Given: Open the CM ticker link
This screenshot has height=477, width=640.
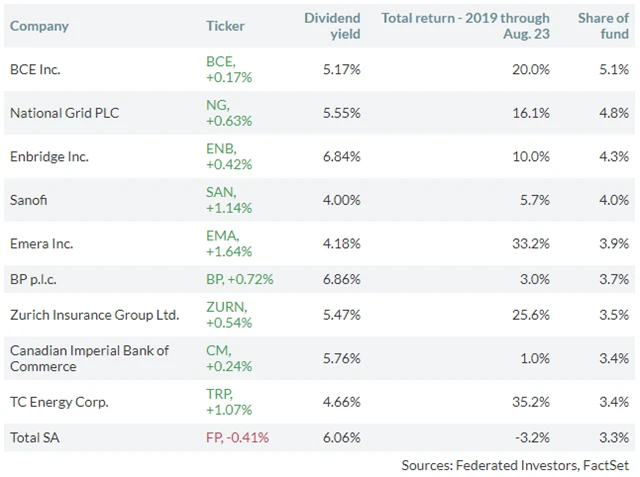Looking at the screenshot, I should click(x=216, y=351).
